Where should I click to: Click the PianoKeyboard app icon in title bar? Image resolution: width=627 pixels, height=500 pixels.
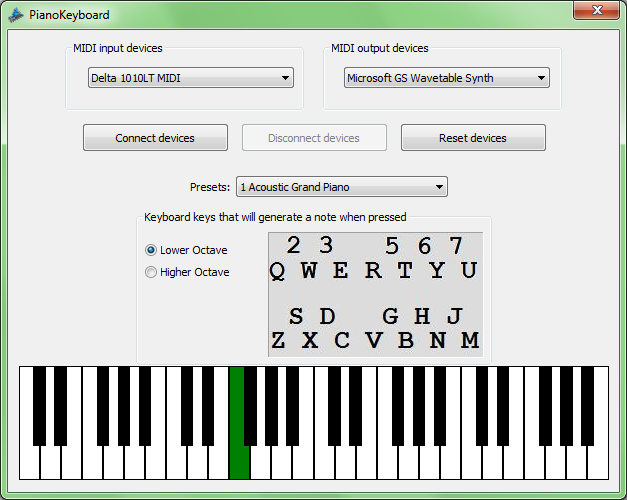tap(16, 15)
